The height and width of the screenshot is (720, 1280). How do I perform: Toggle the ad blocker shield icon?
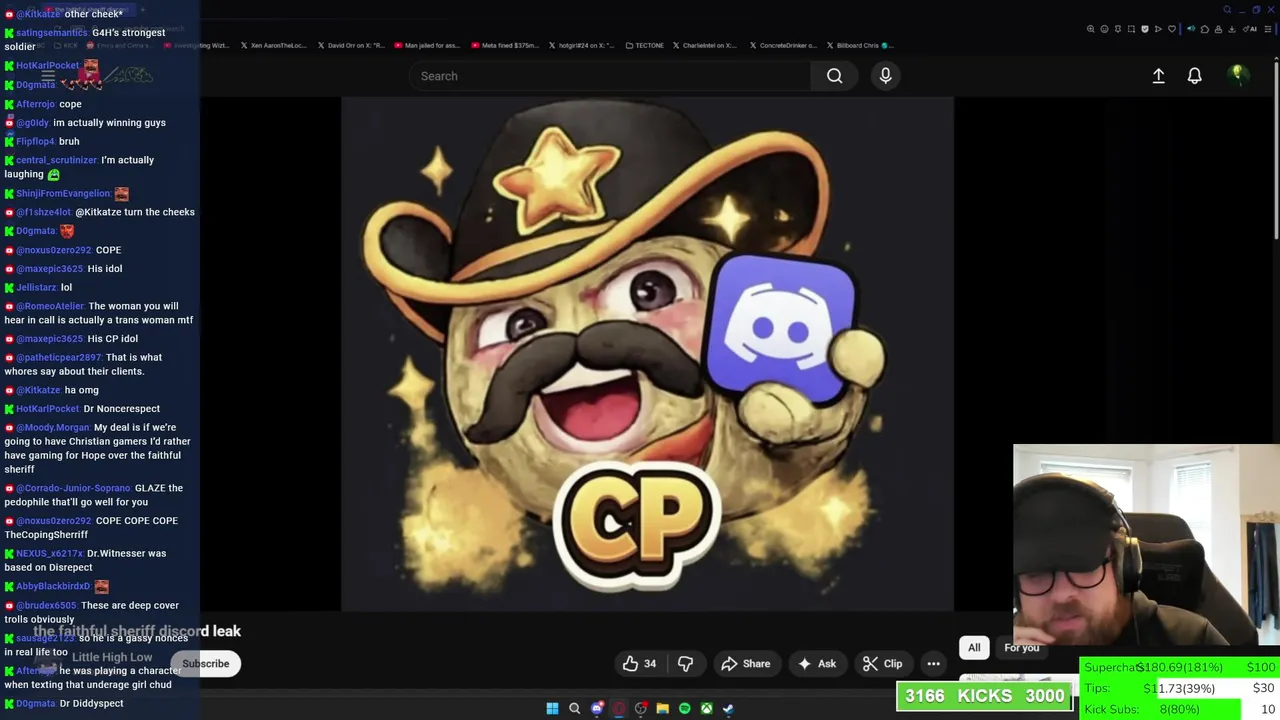(x=1144, y=29)
